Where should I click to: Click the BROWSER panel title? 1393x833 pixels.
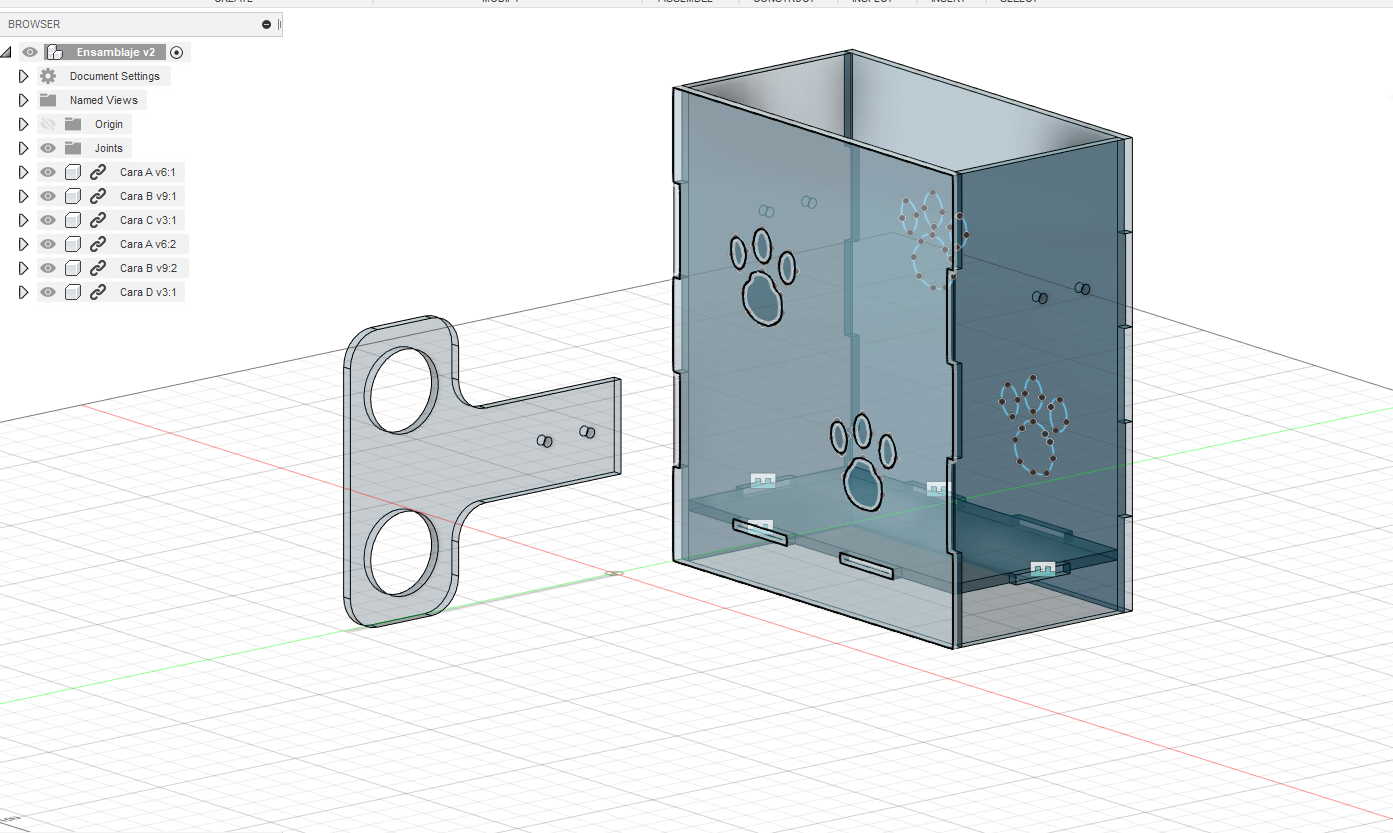pos(34,24)
